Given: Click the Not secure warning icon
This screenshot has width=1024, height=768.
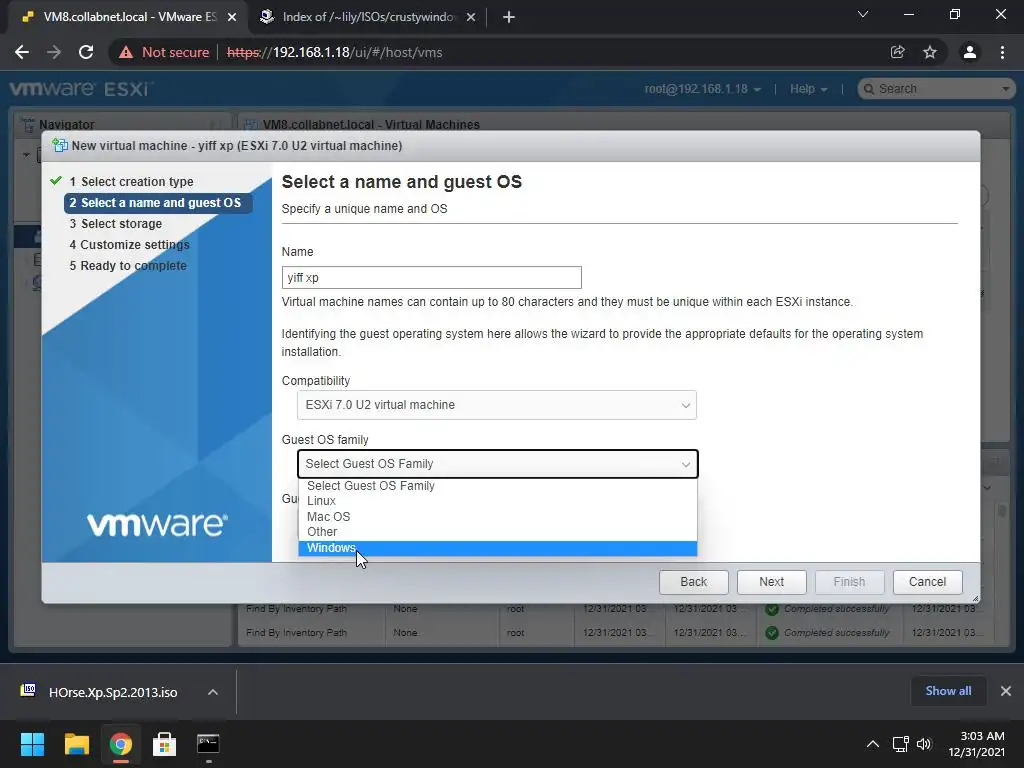Looking at the screenshot, I should click(x=126, y=52).
